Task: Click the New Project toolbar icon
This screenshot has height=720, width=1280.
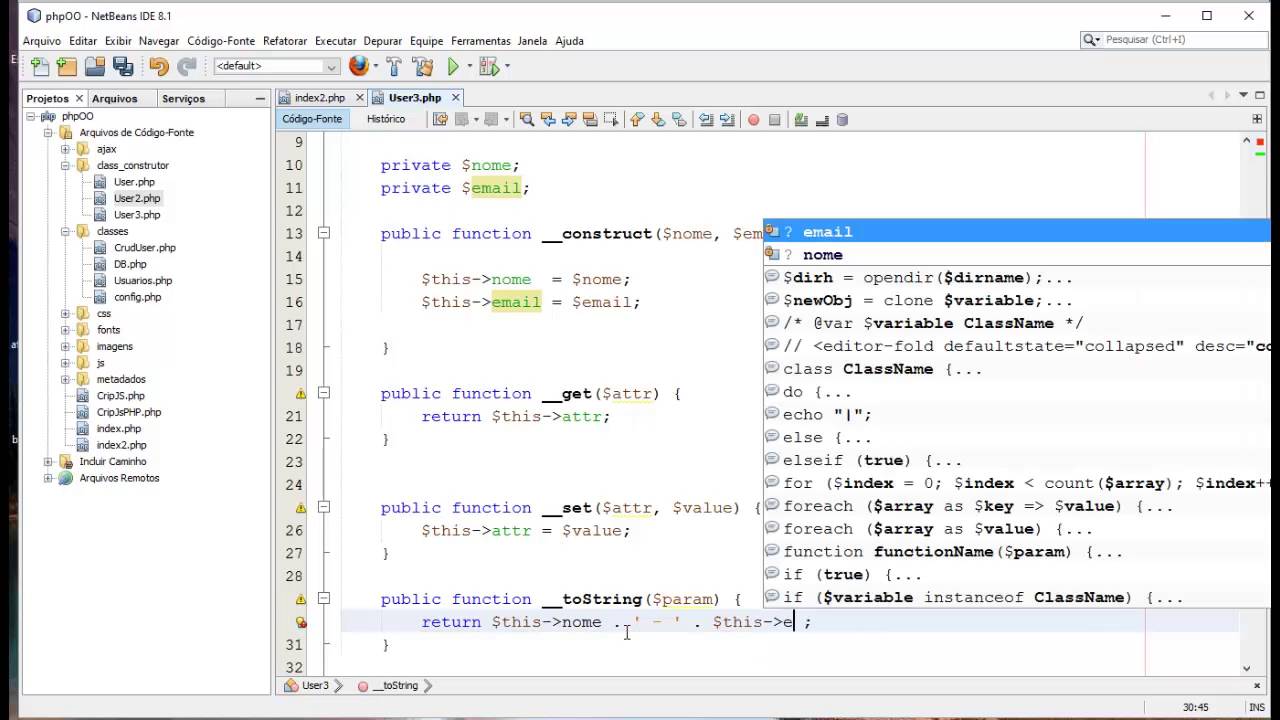Action: point(67,66)
